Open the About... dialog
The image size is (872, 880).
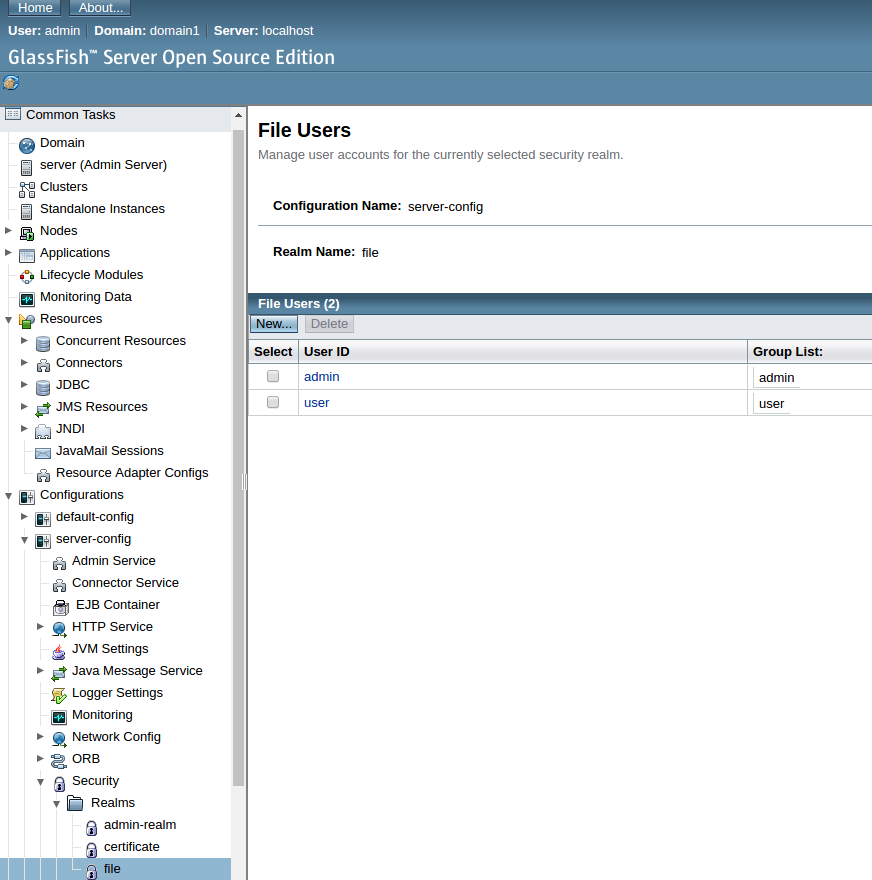(x=100, y=7)
